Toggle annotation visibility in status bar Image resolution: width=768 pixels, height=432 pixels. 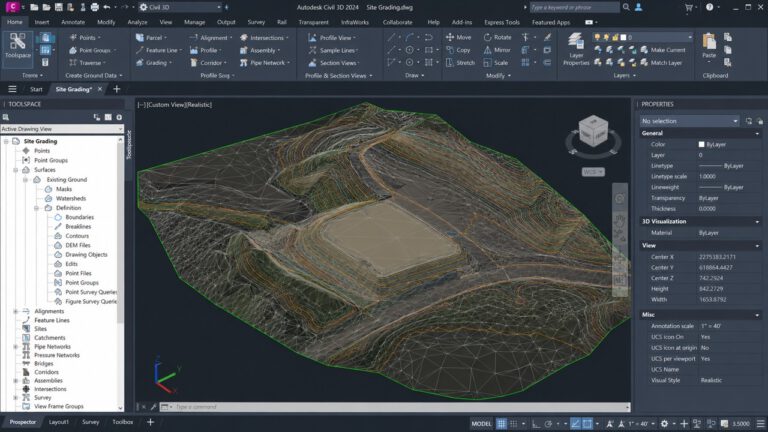pyautogui.click(x=609, y=424)
